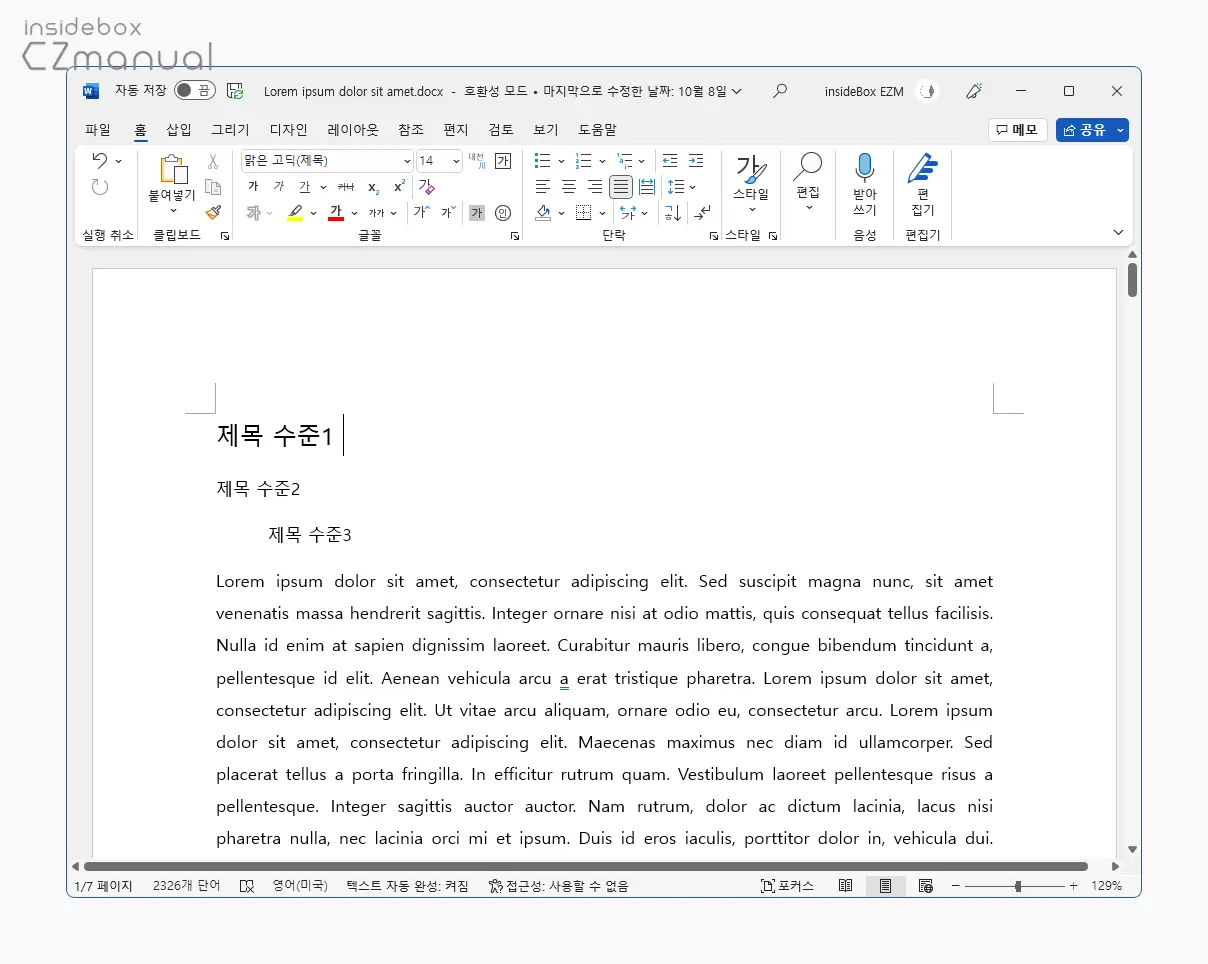Screen dimensions: 1208x964
Task: Click the superscript x² icon
Action: click(x=399, y=186)
